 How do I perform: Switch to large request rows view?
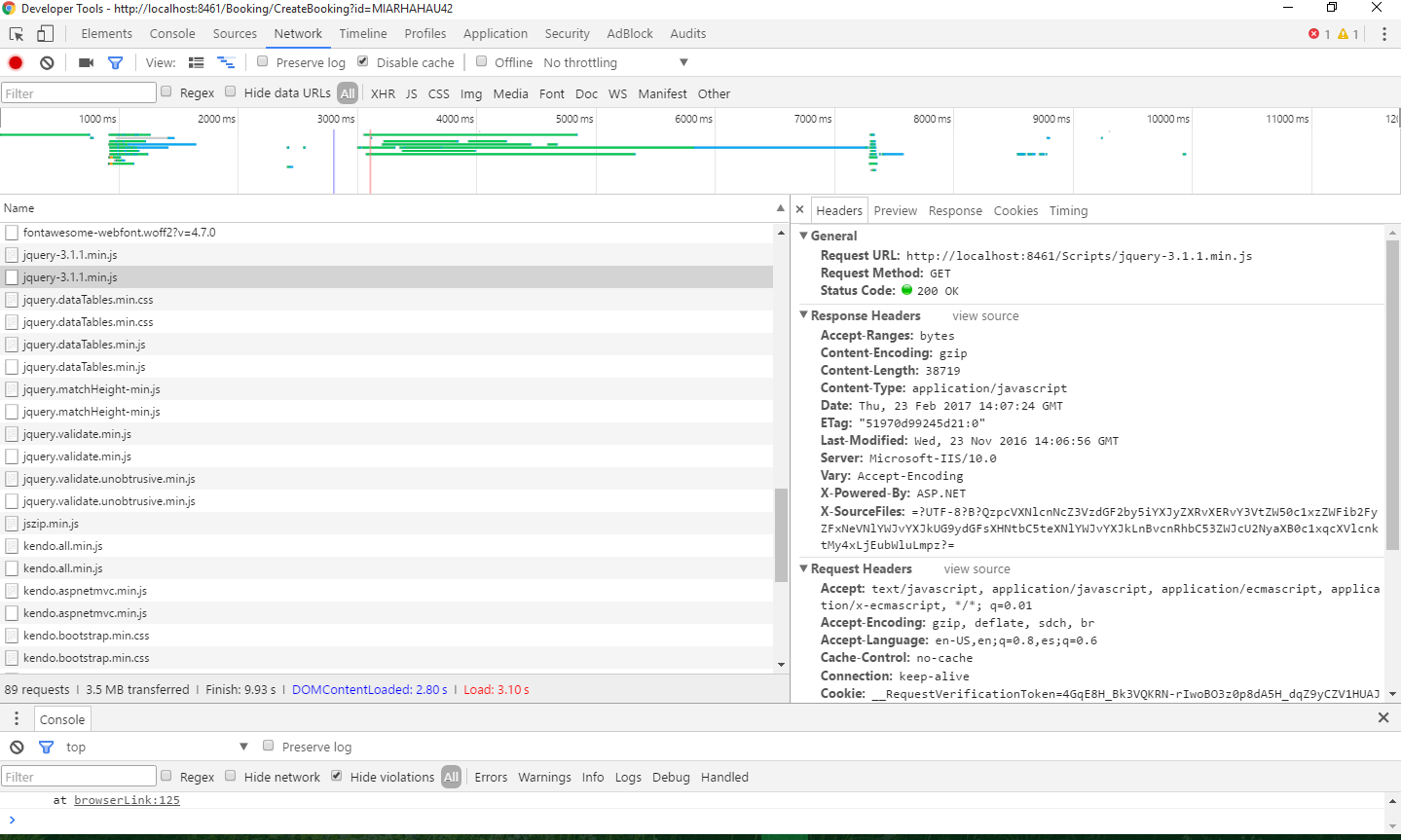[x=197, y=62]
